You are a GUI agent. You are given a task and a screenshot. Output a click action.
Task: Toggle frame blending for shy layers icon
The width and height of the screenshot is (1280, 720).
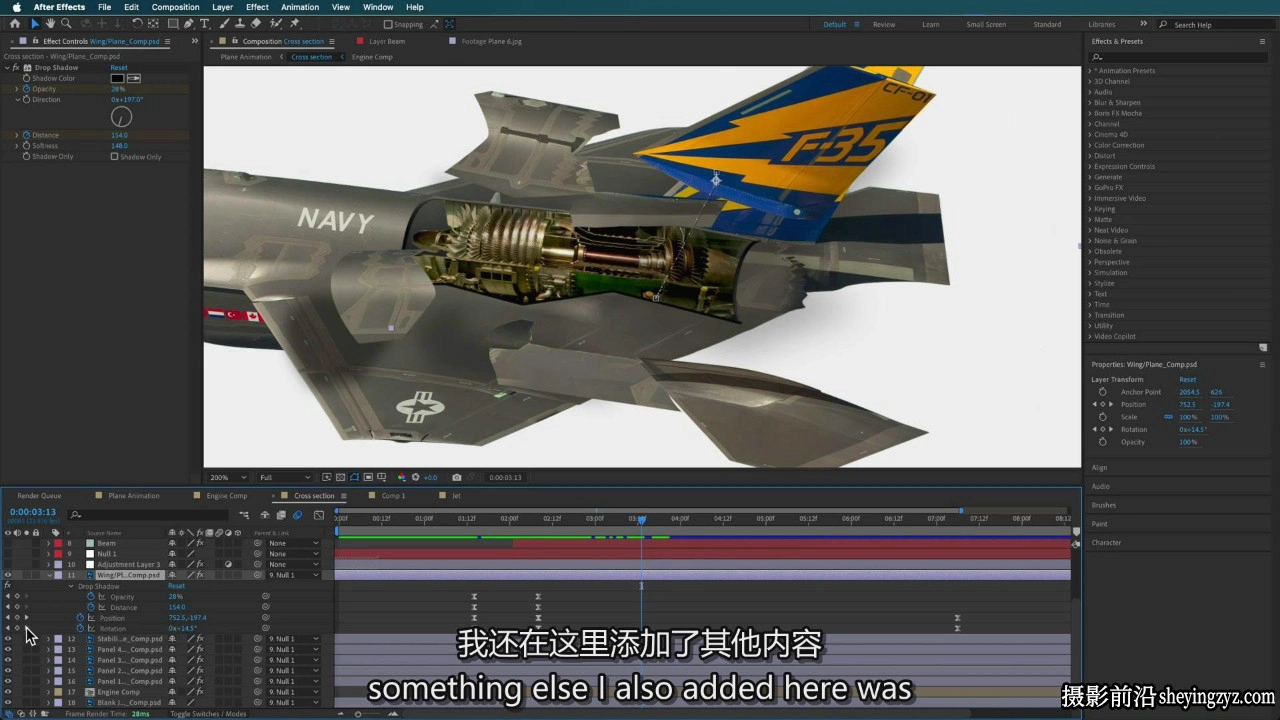coord(281,515)
